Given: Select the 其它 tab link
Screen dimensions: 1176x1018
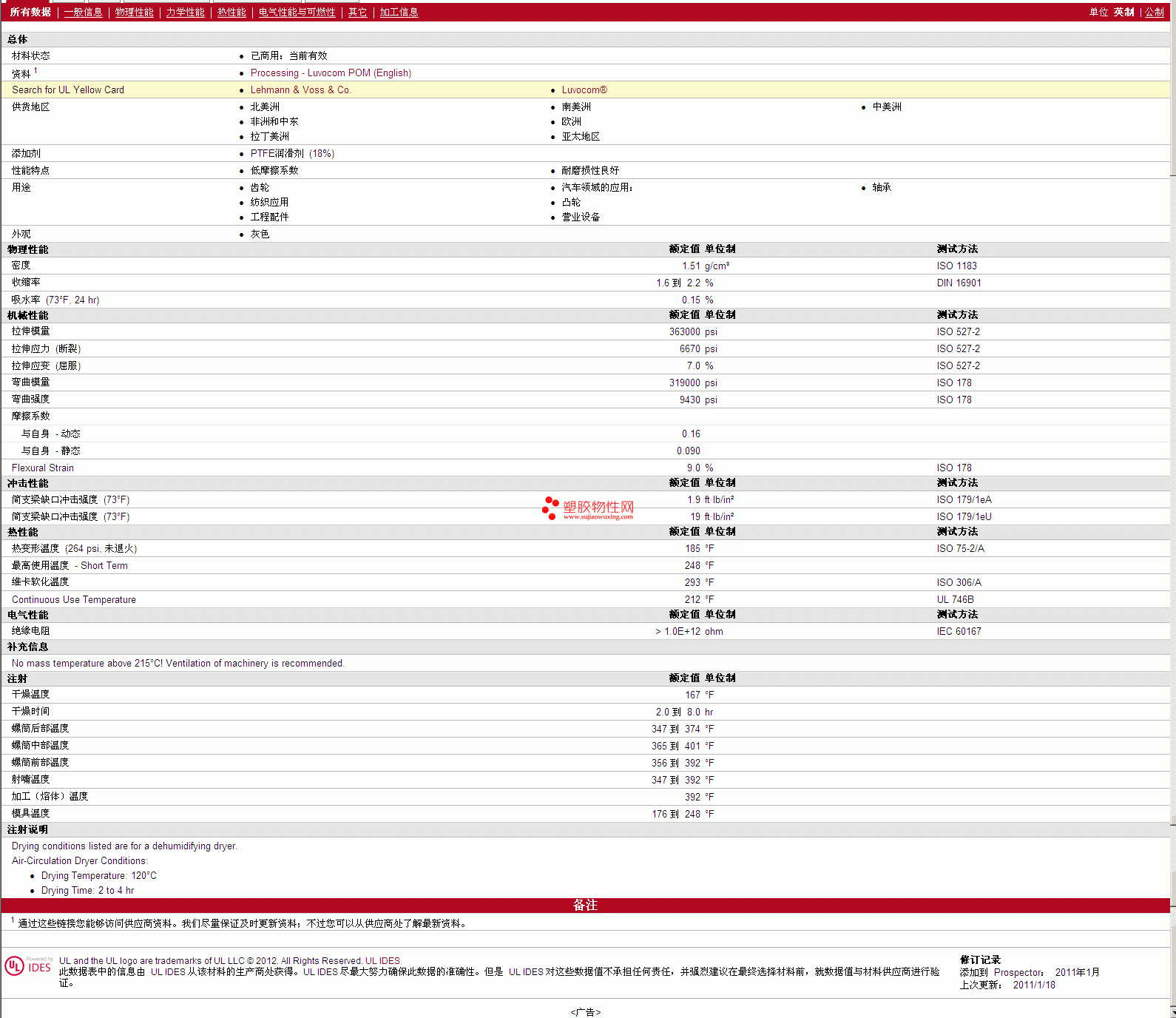Looking at the screenshot, I should [x=357, y=12].
